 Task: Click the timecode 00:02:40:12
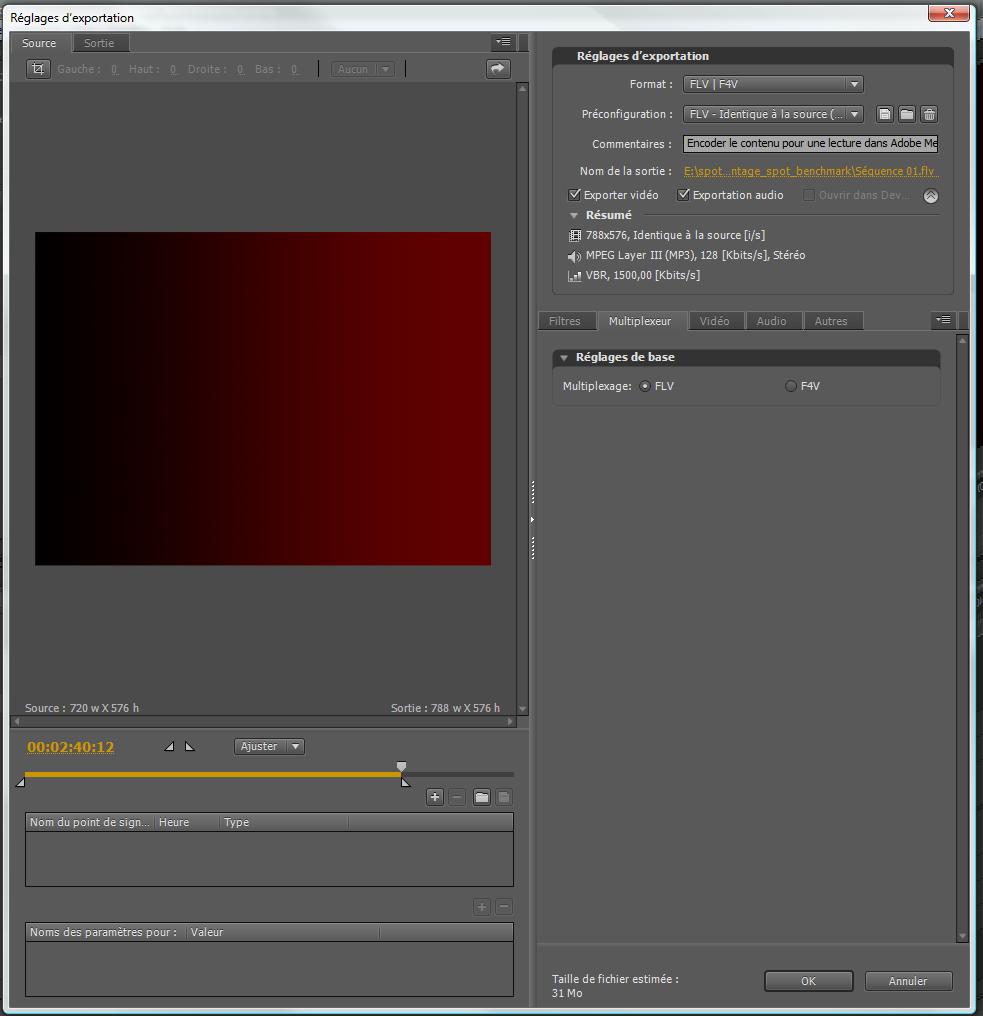(x=71, y=747)
